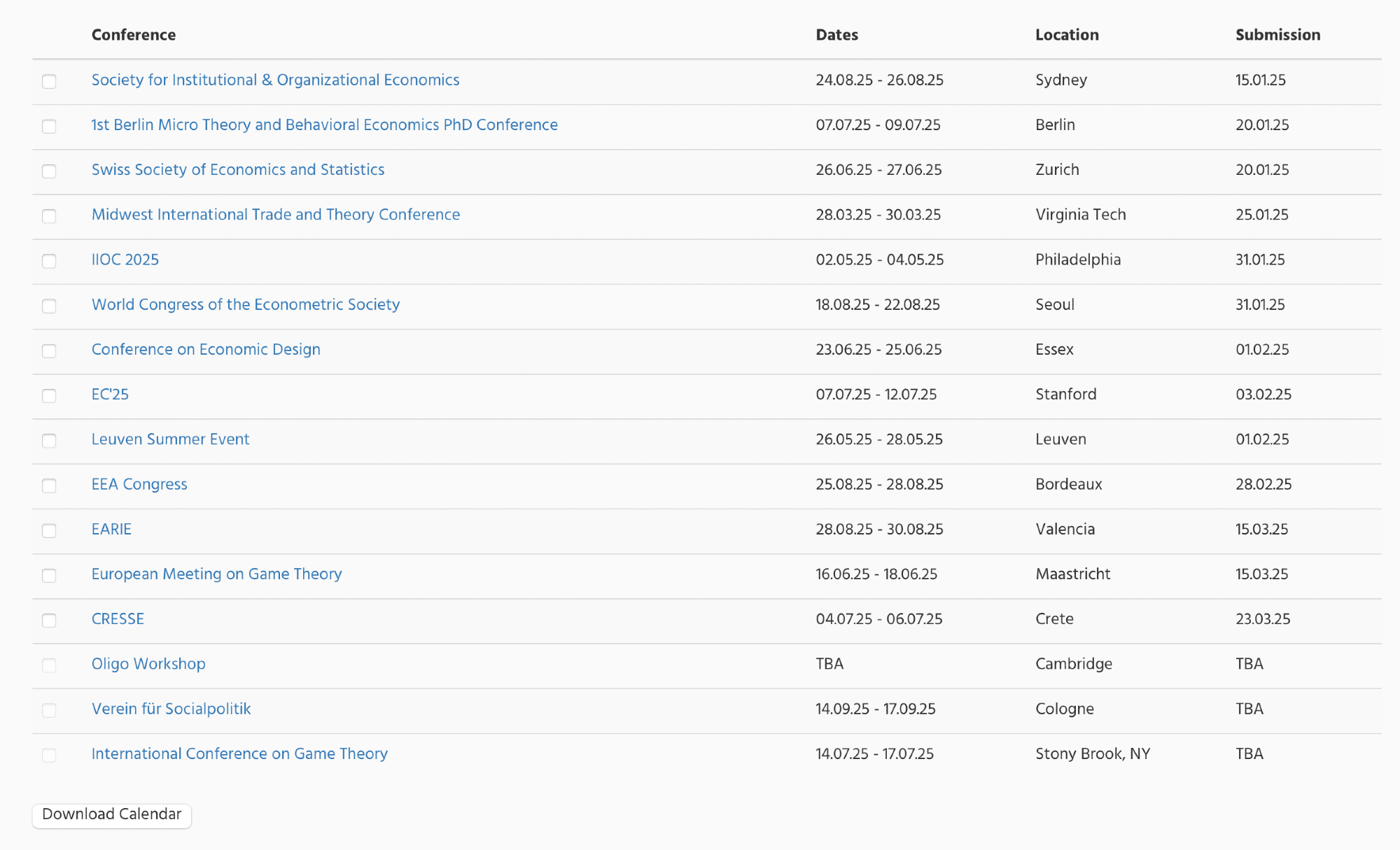Screen dimensions: 1400x850
Task: Tick the Leuven Summer Event checkbox
Action: click(49, 440)
